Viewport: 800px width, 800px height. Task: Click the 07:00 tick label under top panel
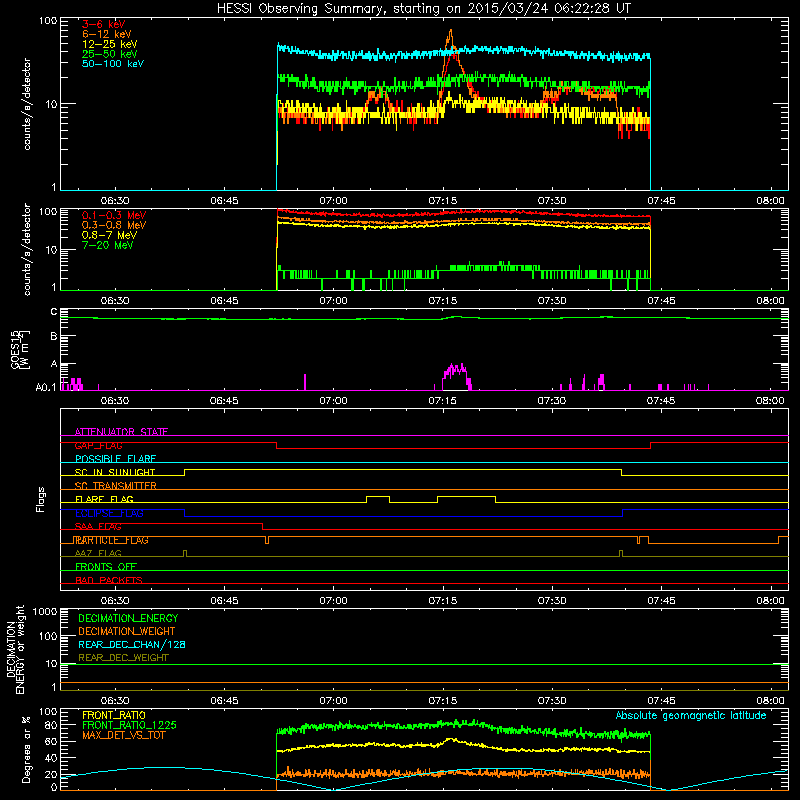(x=333, y=201)
